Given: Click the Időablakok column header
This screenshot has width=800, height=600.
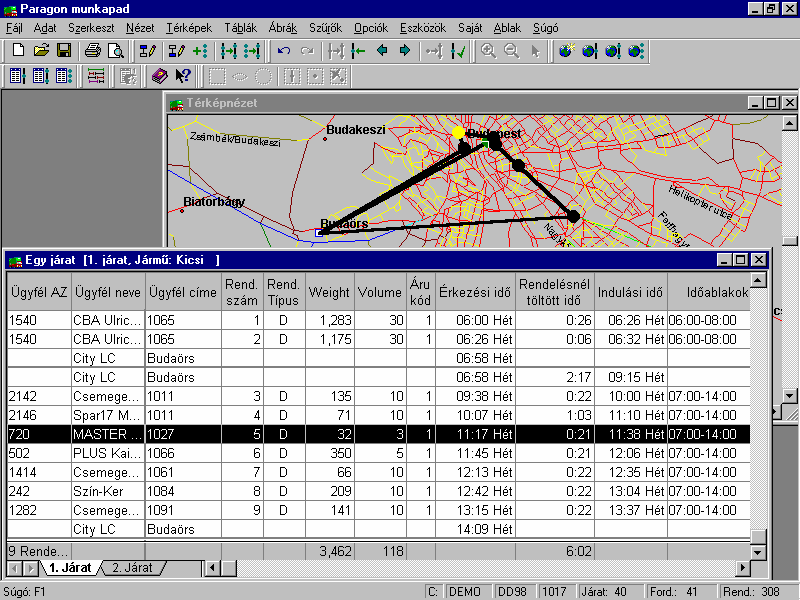Looking at the screenshot, I should (x=709, y=292).
